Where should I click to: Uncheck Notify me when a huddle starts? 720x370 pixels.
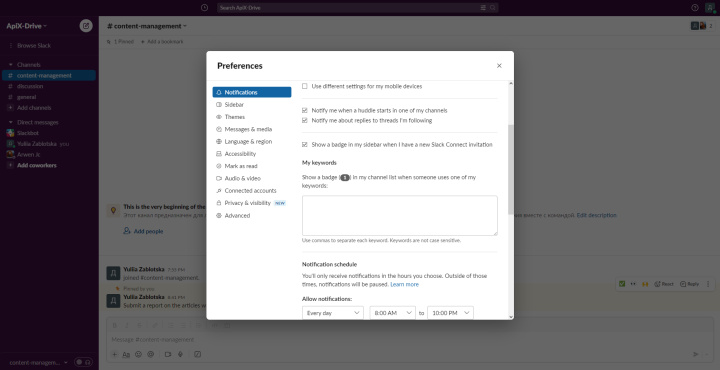coord(304,110)
